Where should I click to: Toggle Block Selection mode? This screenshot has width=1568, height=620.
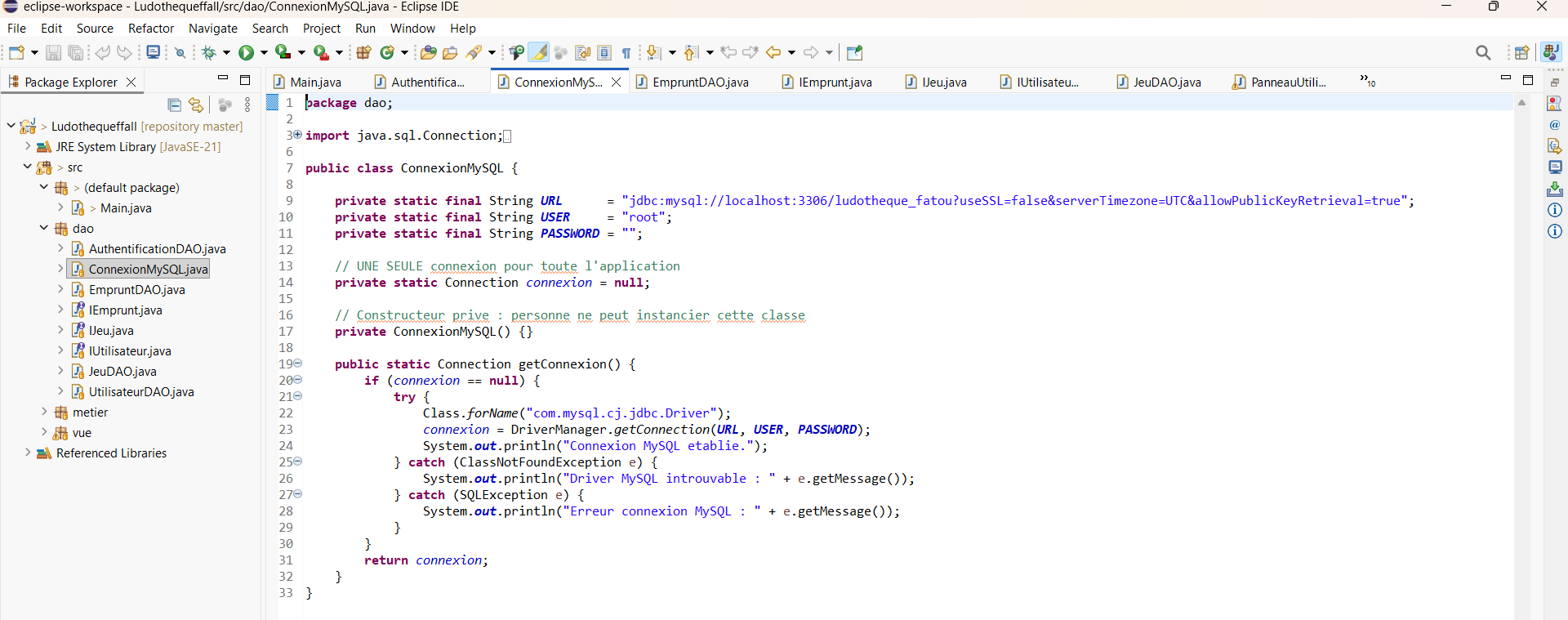(x=604, y=52)
